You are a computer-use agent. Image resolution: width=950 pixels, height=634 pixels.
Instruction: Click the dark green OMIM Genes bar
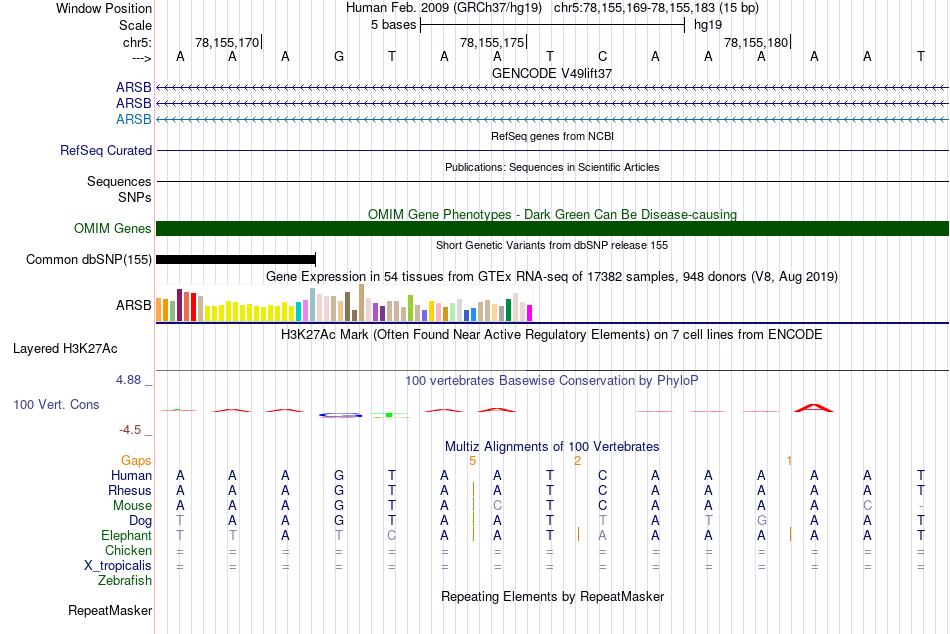click(553, 229)
